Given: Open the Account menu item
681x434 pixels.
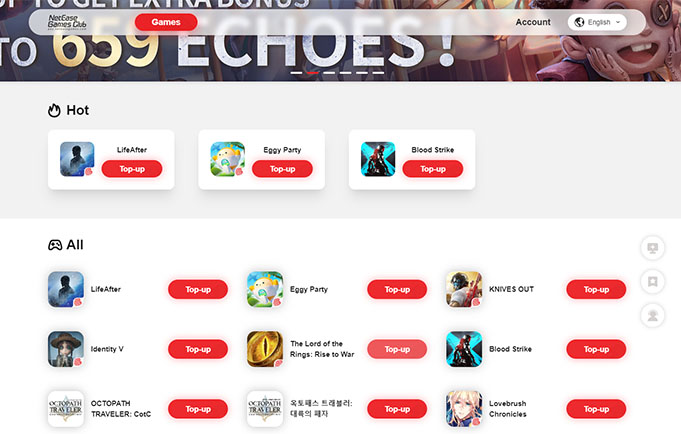Looking at the screenshot, I should 533,22.
